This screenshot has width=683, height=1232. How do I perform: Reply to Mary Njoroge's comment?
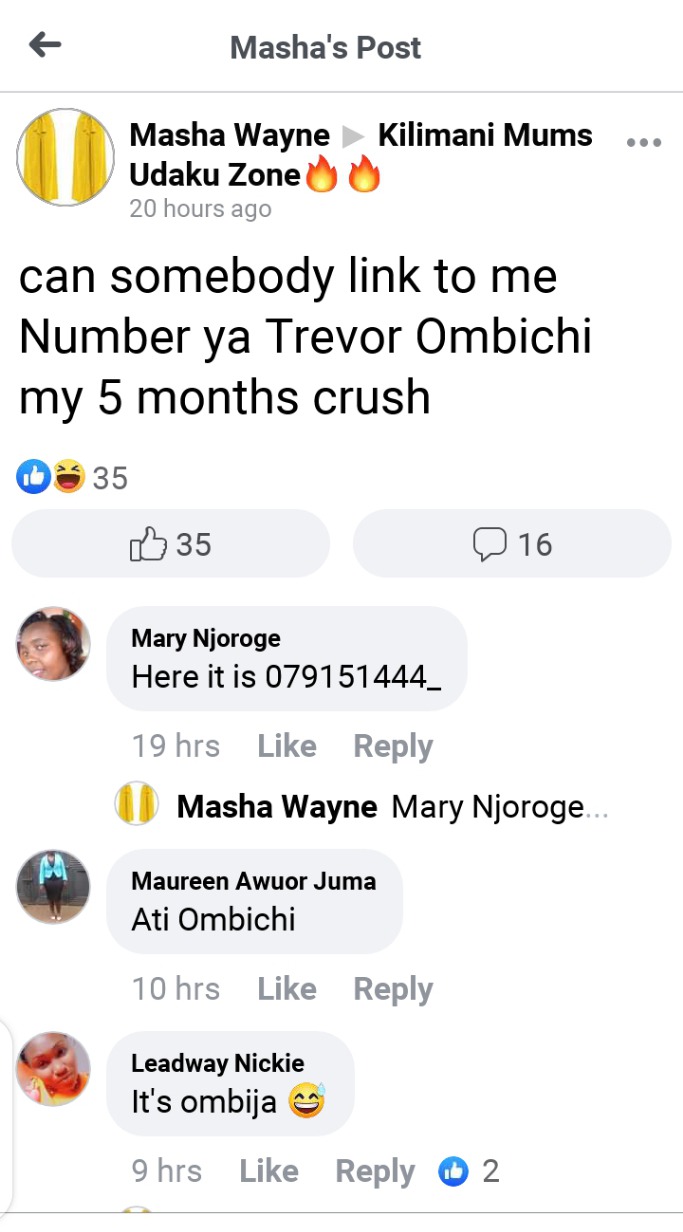[x=393, y=747]
